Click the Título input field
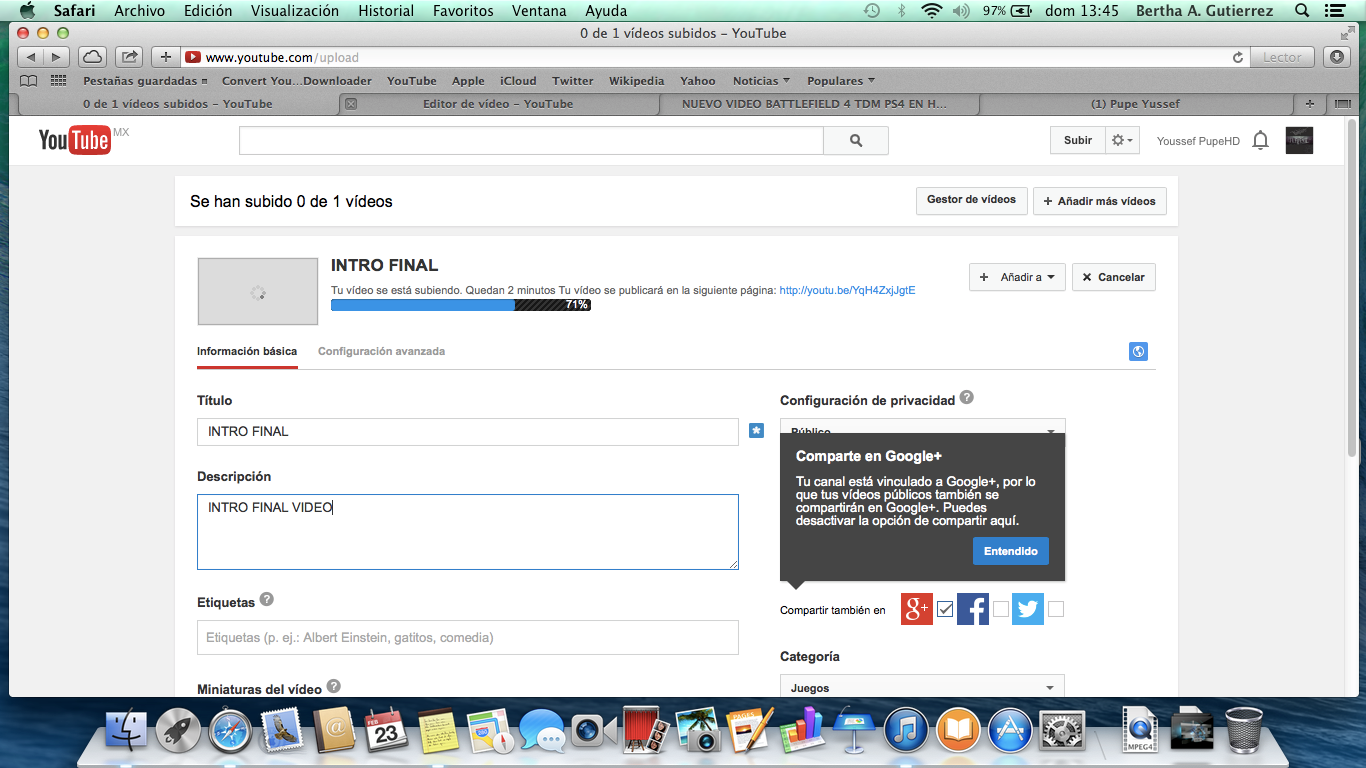The image size is (1366, 768). pos(468,431)
